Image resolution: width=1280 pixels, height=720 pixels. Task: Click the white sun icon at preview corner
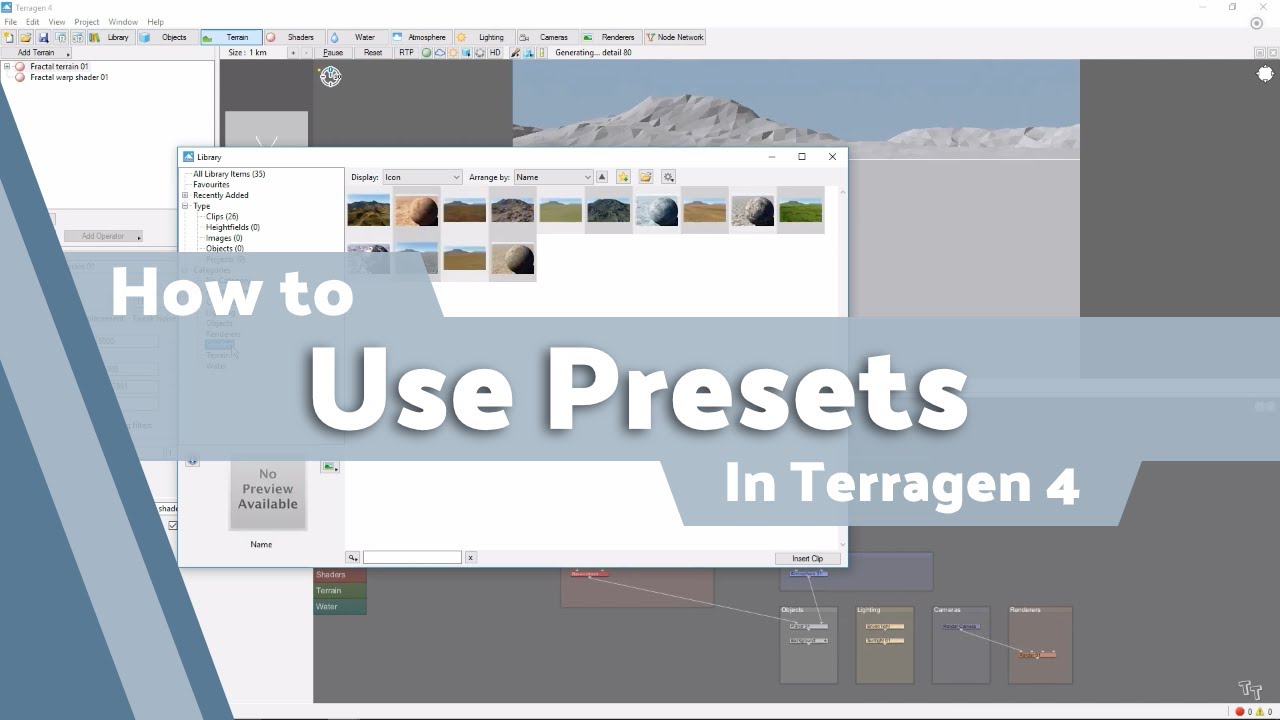[1266, 74]
